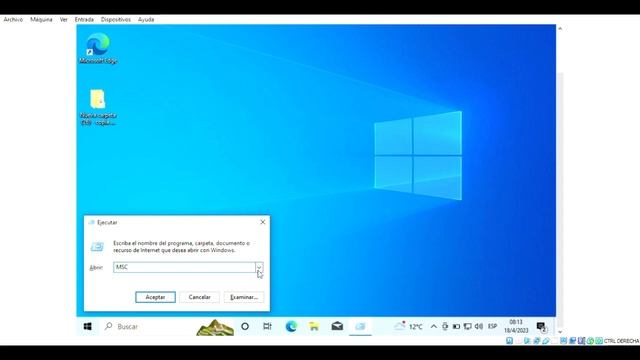
Task: Click the Examinar... button
Action: click(244, 297)
